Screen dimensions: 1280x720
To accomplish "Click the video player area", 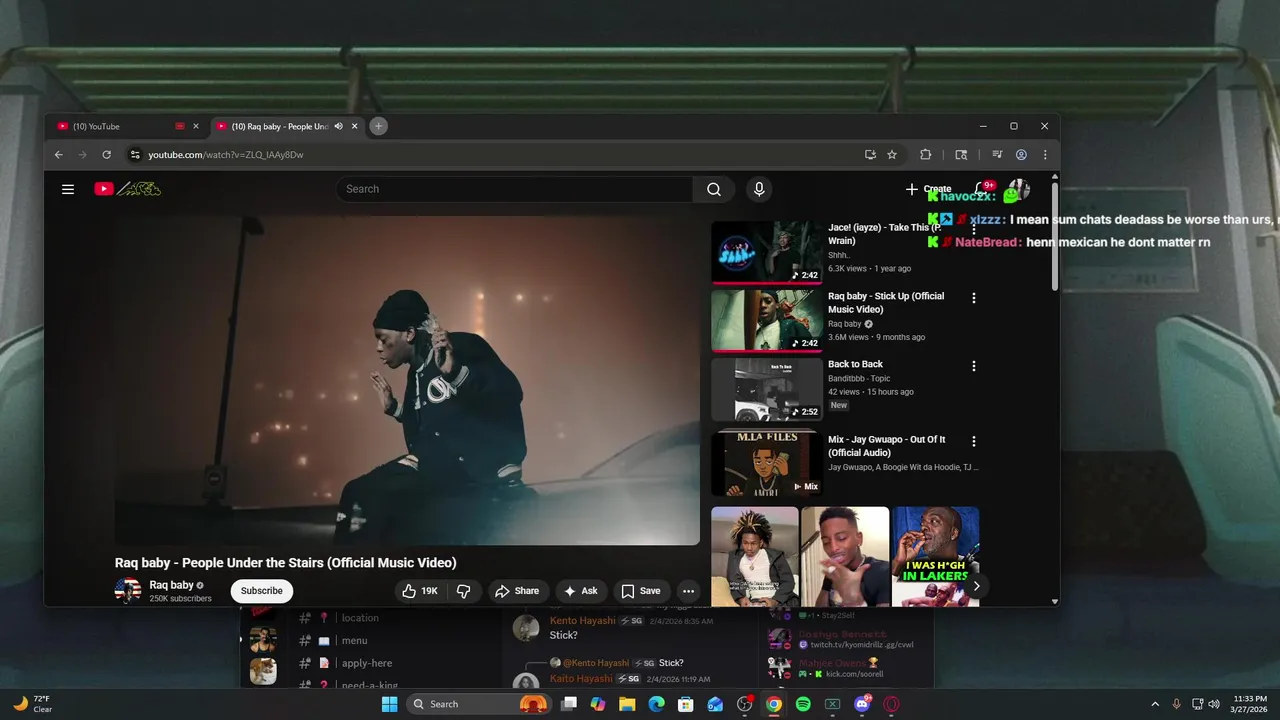I will (407, 380).
